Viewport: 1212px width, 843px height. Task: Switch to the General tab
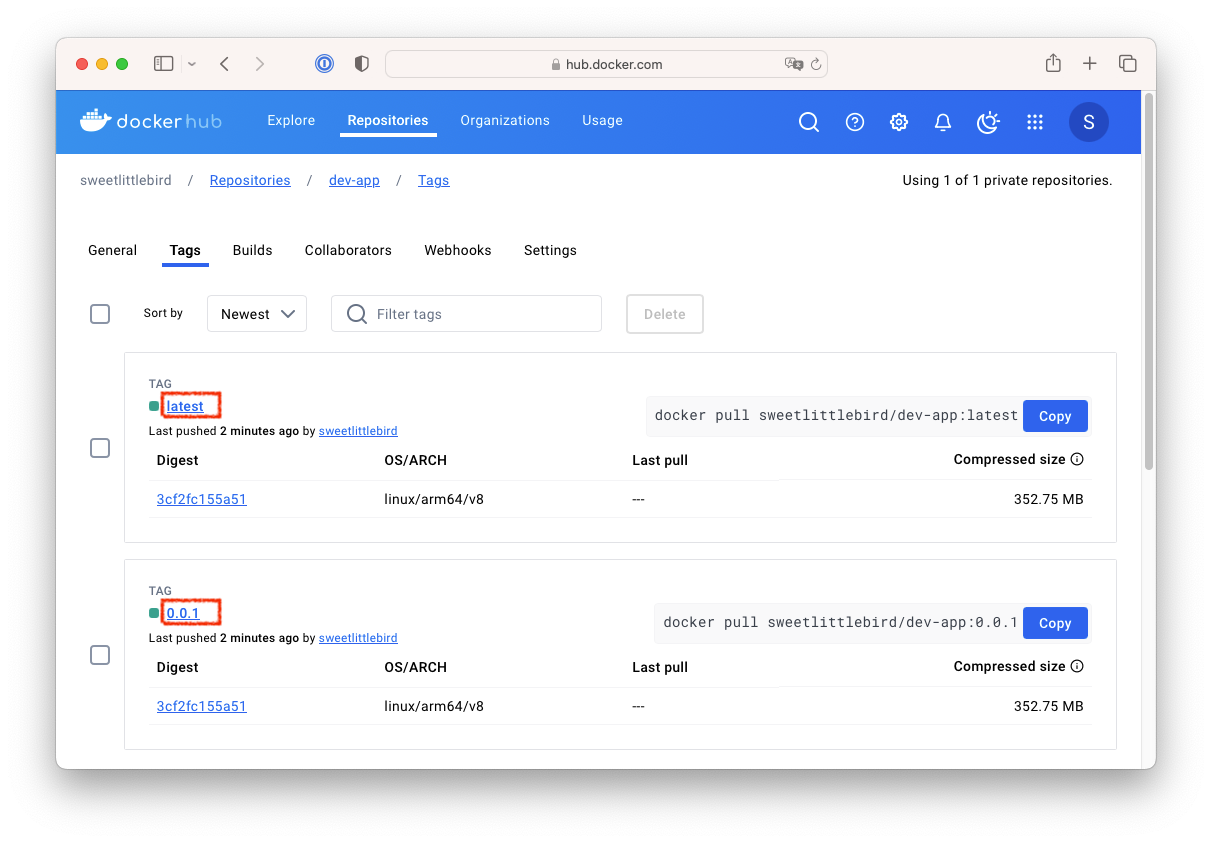(113, 250)
